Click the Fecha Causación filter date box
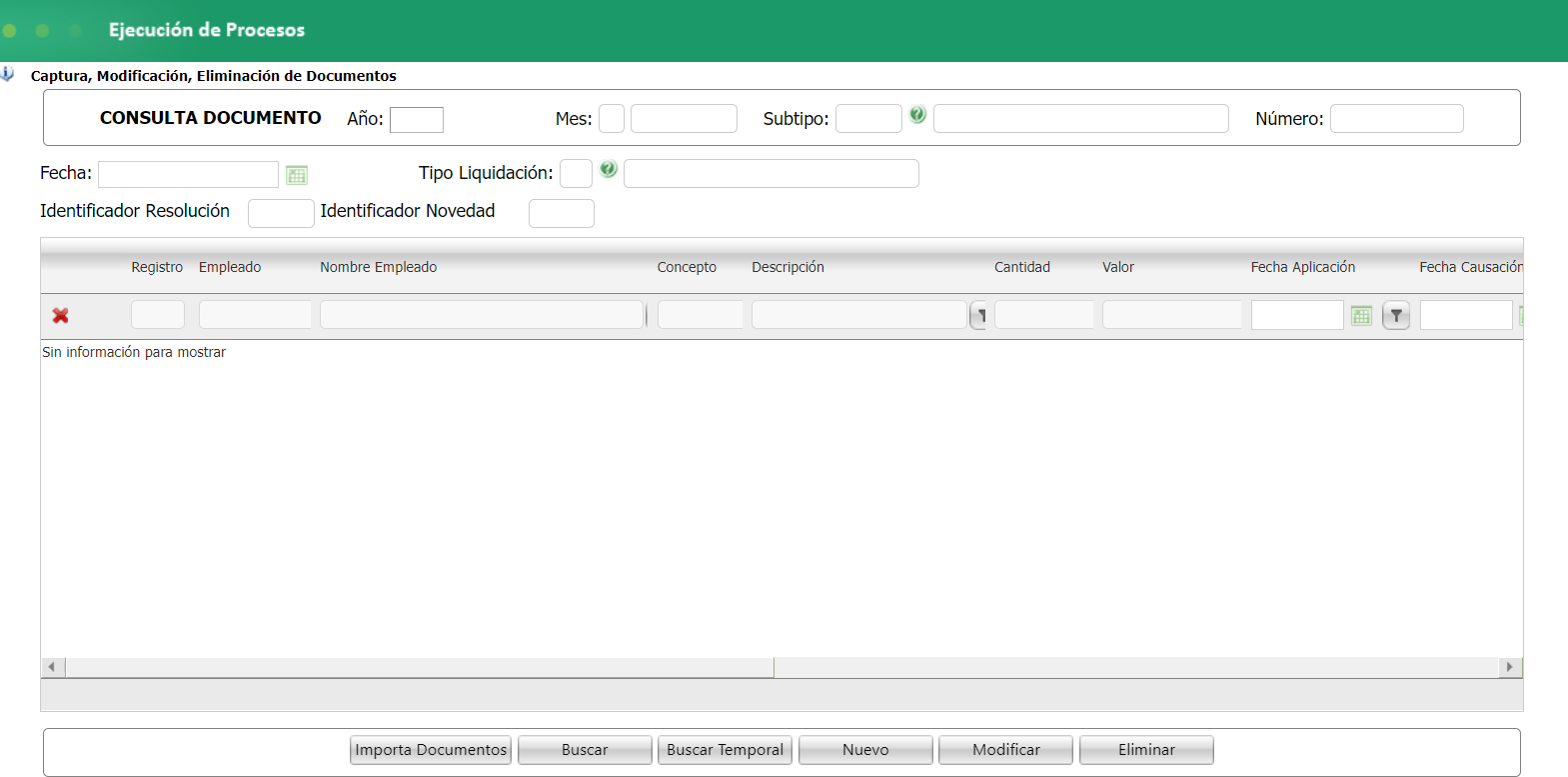1568x777 pixels. pos(1466,316)
